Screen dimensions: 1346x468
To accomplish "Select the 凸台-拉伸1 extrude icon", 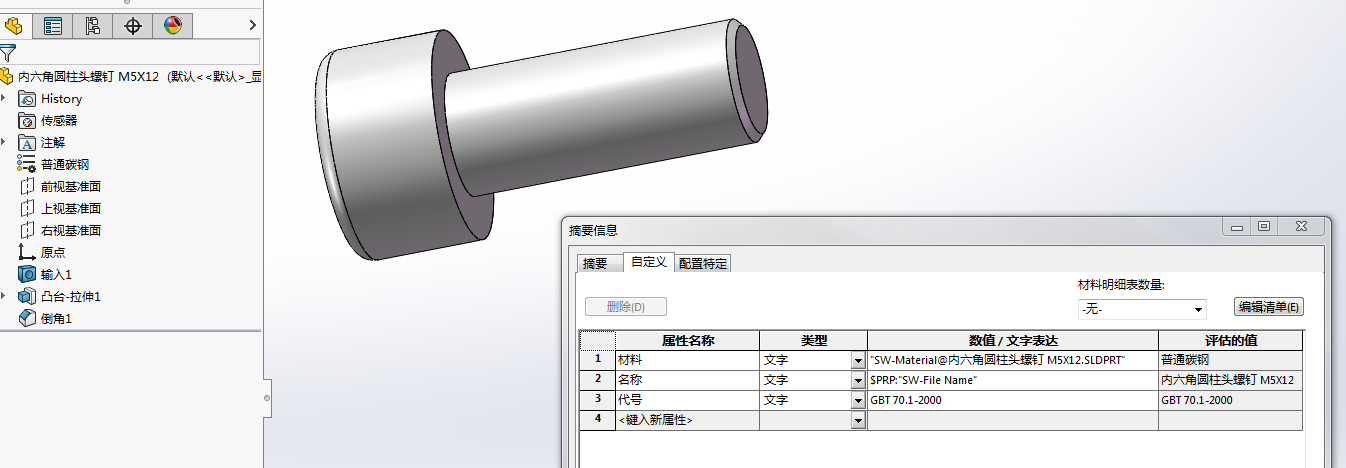I will coord(28,296).
